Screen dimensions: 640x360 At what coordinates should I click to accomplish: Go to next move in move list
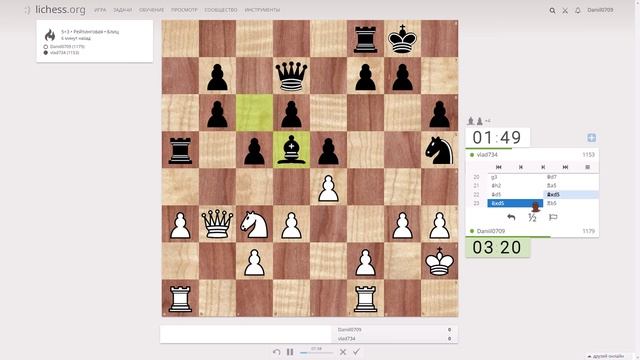[543, 167]
